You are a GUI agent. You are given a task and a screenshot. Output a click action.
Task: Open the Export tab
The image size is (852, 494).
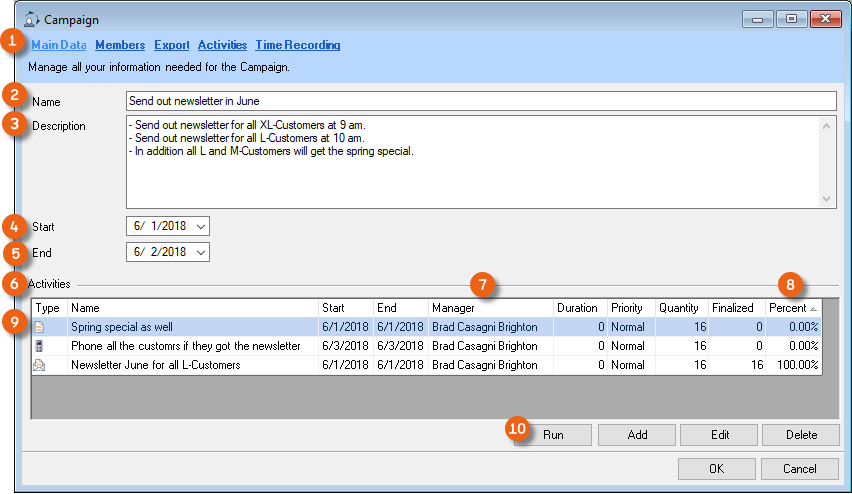[171, 45]
